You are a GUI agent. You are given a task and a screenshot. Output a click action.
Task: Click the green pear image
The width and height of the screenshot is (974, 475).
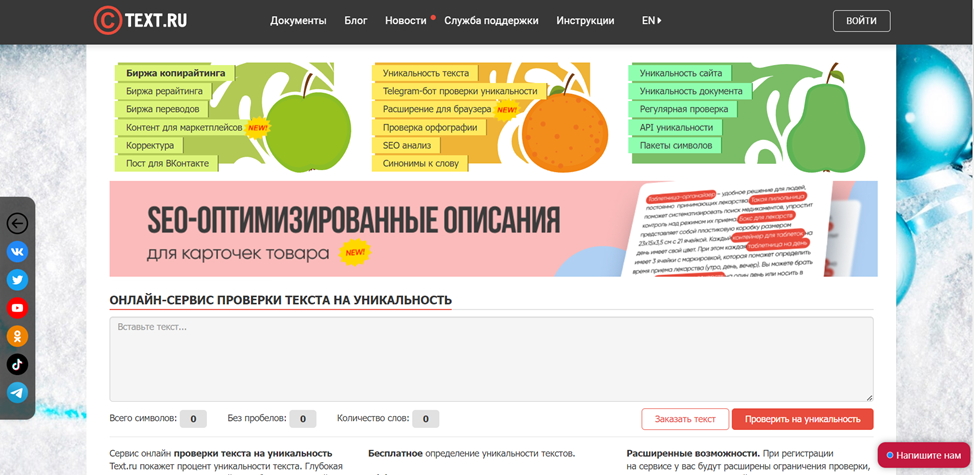tap(826, 118)
